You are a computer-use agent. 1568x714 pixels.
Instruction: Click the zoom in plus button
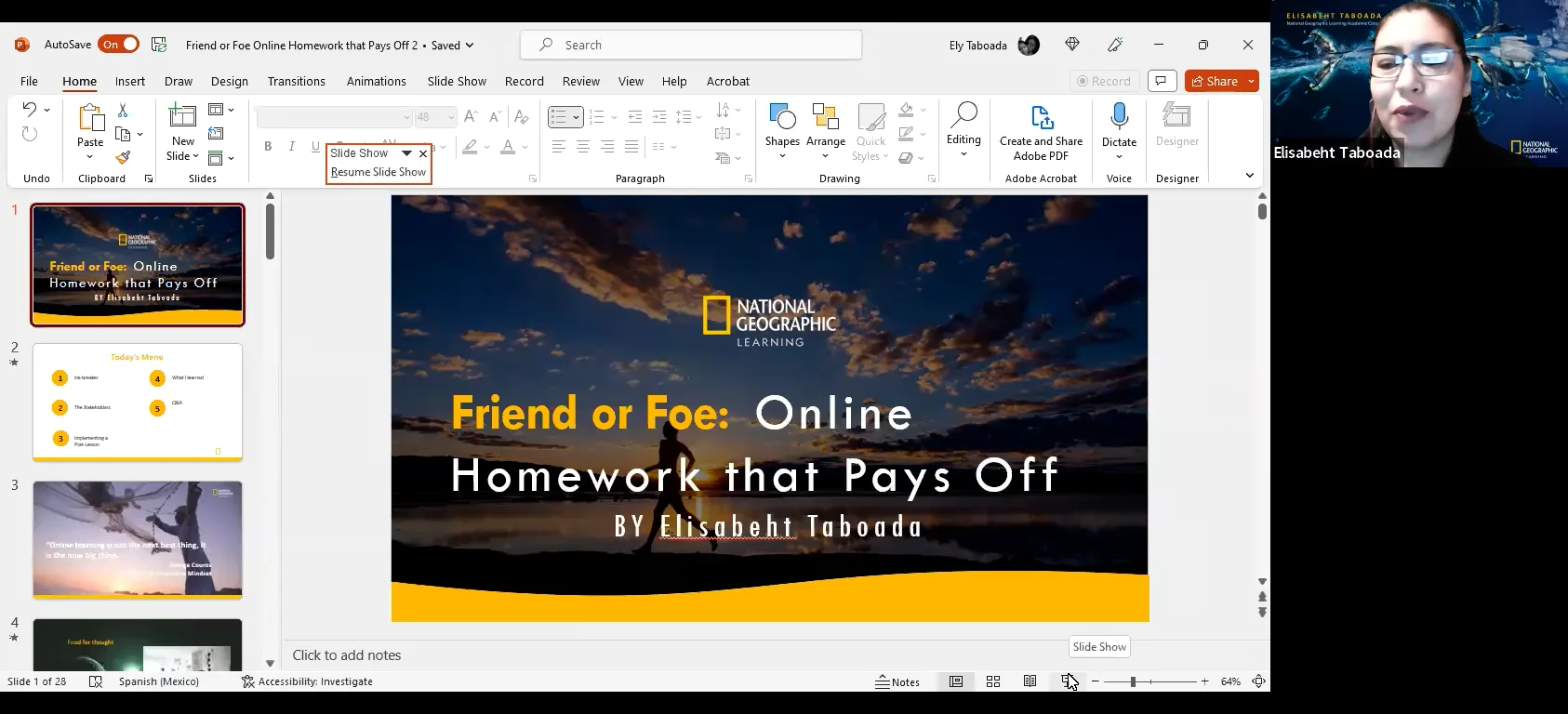(x=1205, y=681)
